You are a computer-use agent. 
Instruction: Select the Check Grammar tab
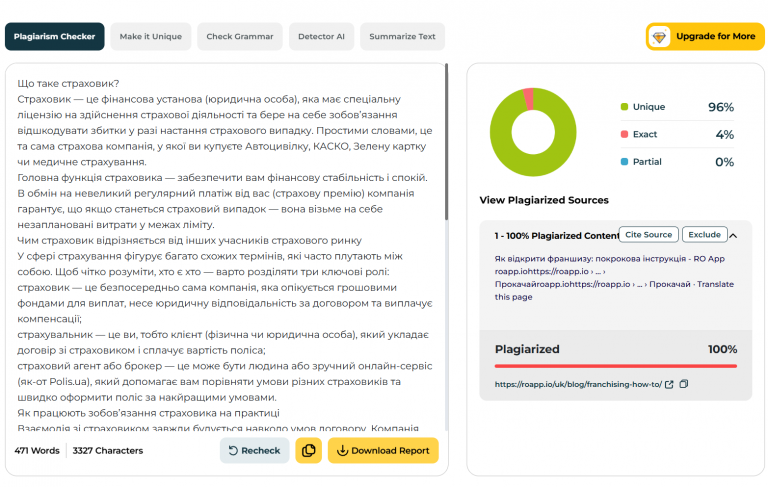coord(240,36)
